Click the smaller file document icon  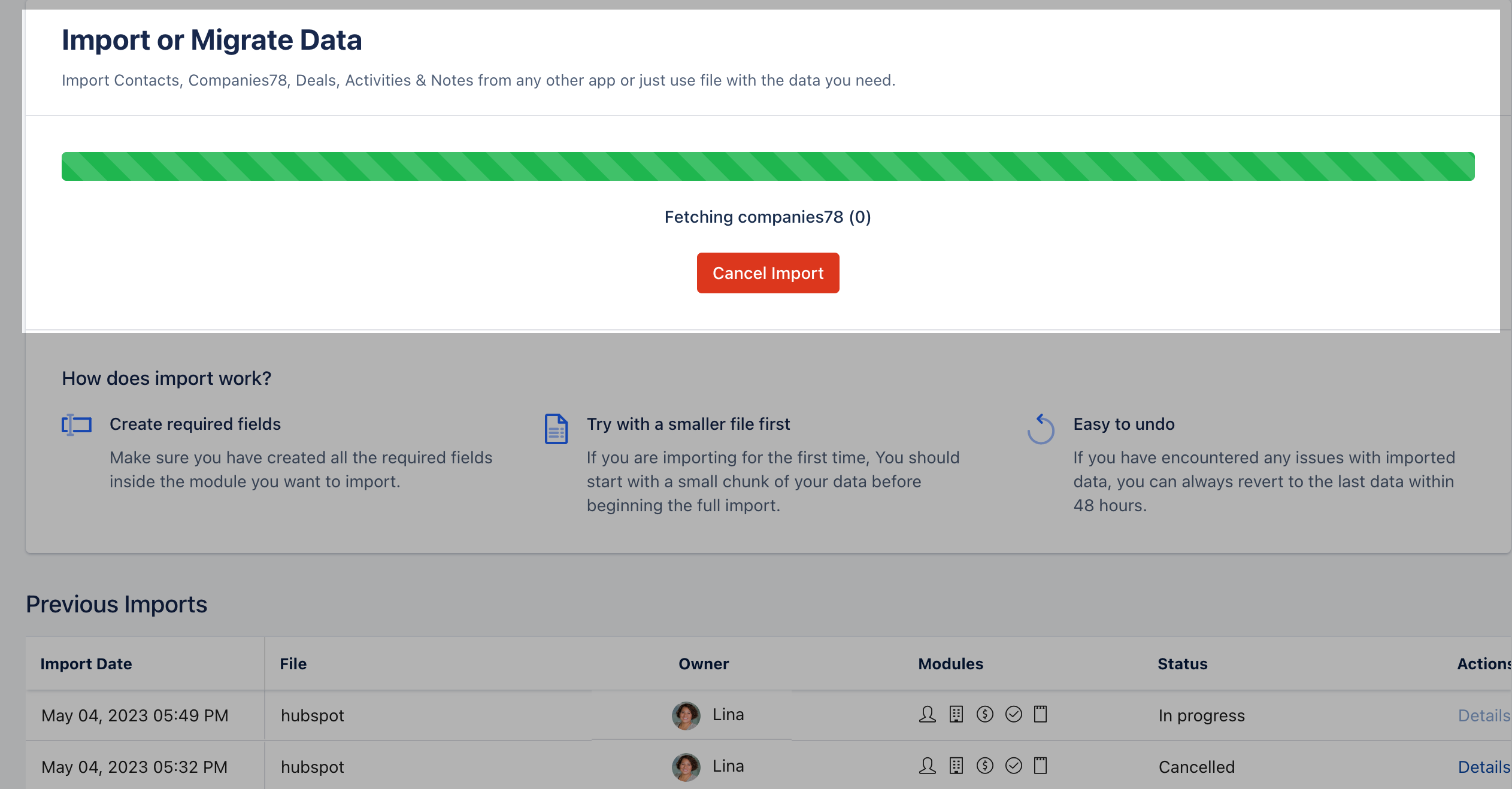[556, 429]
